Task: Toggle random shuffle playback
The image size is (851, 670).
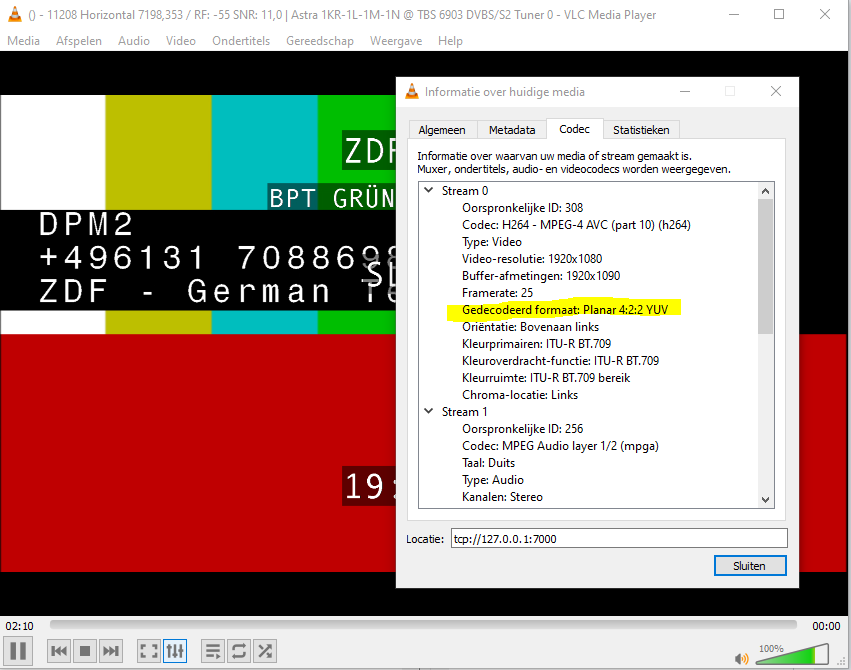Action: pos(265,651)
